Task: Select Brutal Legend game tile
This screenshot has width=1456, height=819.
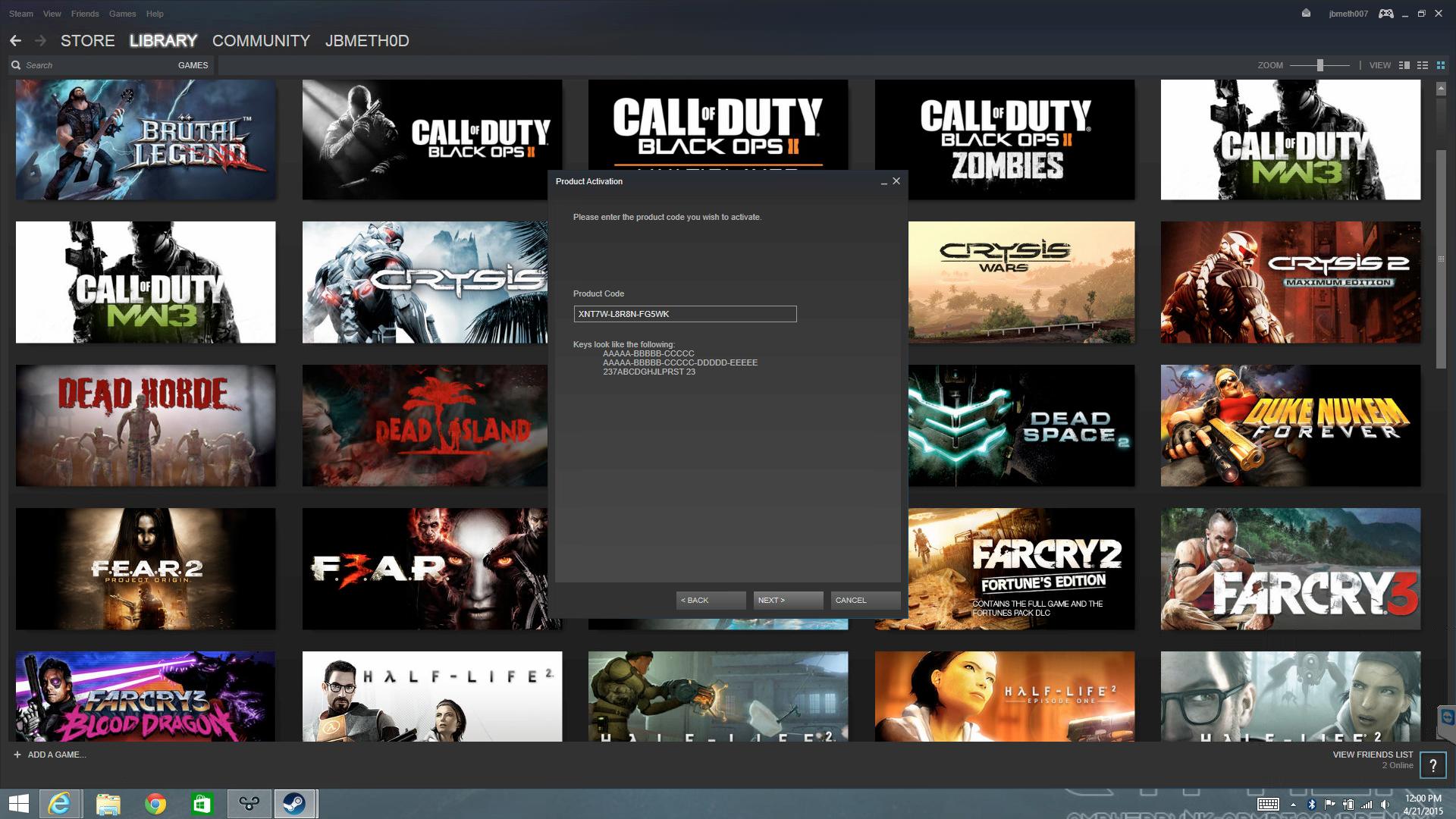Action: pyautogui.click(x=146, y=140)
